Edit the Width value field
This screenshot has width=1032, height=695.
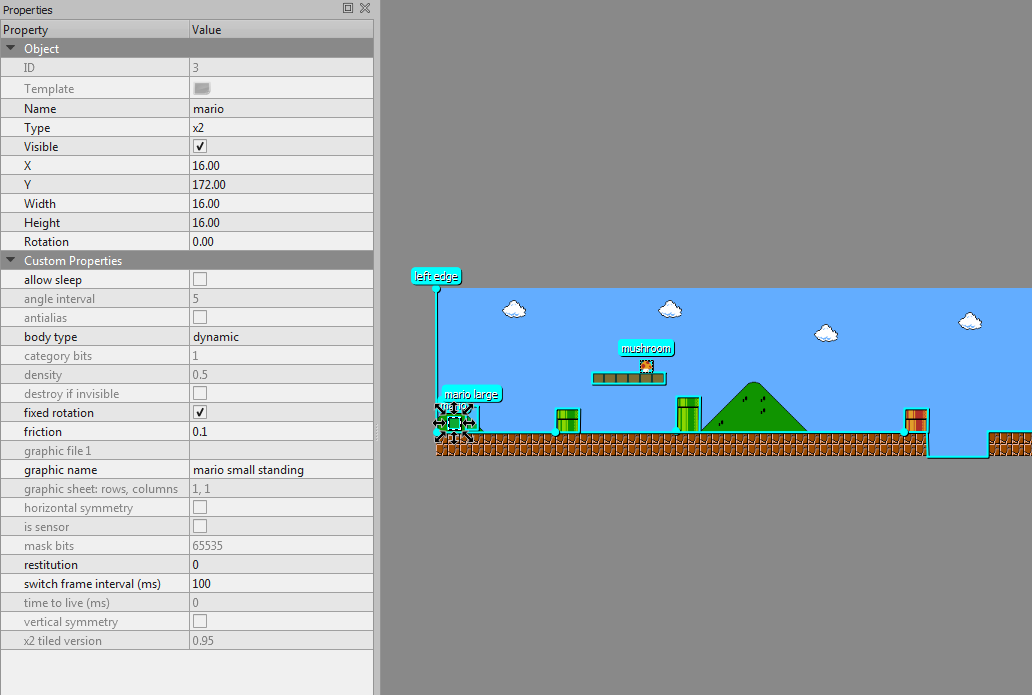pyautogui.click(x=282, y=204)
